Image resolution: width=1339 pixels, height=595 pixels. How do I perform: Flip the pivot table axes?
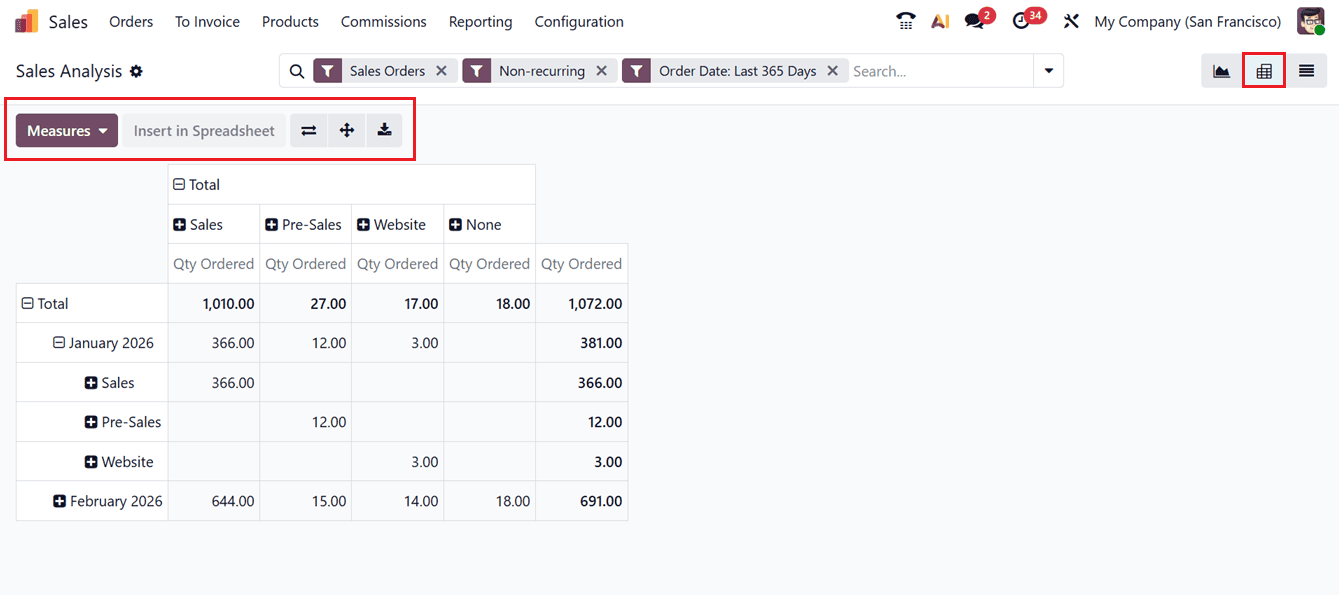(308, 130)
